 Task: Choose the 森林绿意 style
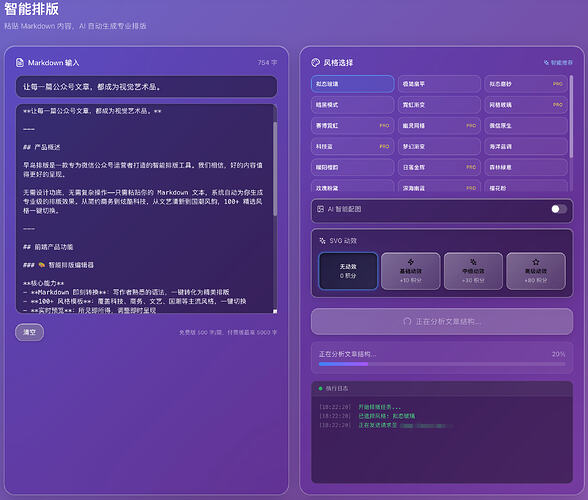pos(526,167)
